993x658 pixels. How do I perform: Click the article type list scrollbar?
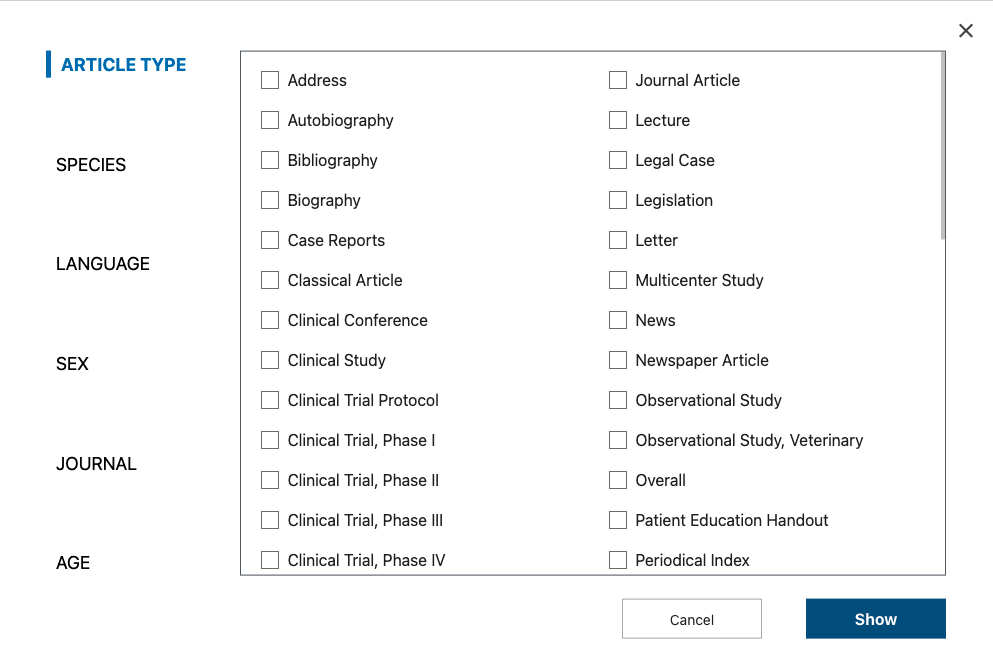pyautogui.click(x=942, y=146)
